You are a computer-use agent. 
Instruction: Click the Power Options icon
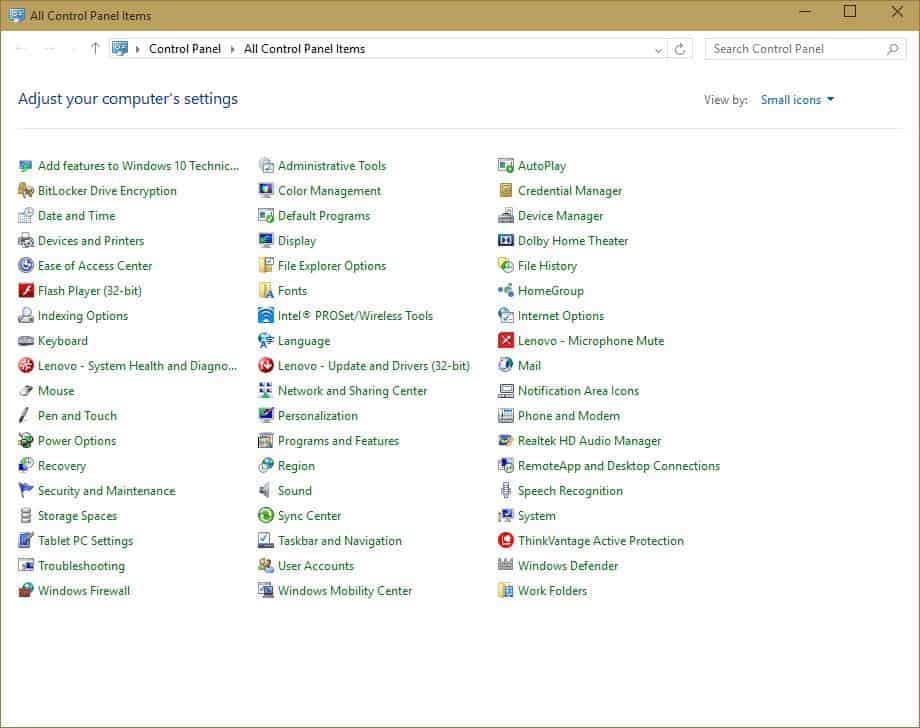pyautogui.click(x=26, y=441)
